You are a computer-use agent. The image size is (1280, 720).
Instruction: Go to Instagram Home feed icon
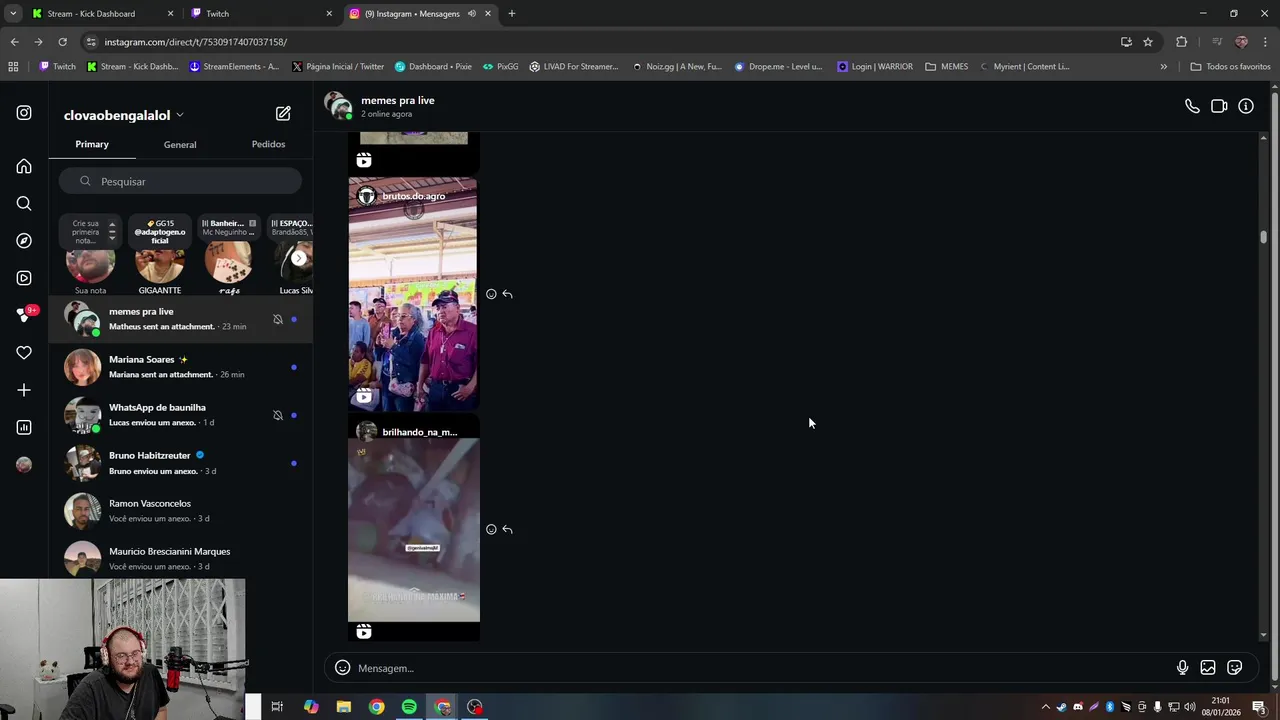tap(24, 166)
